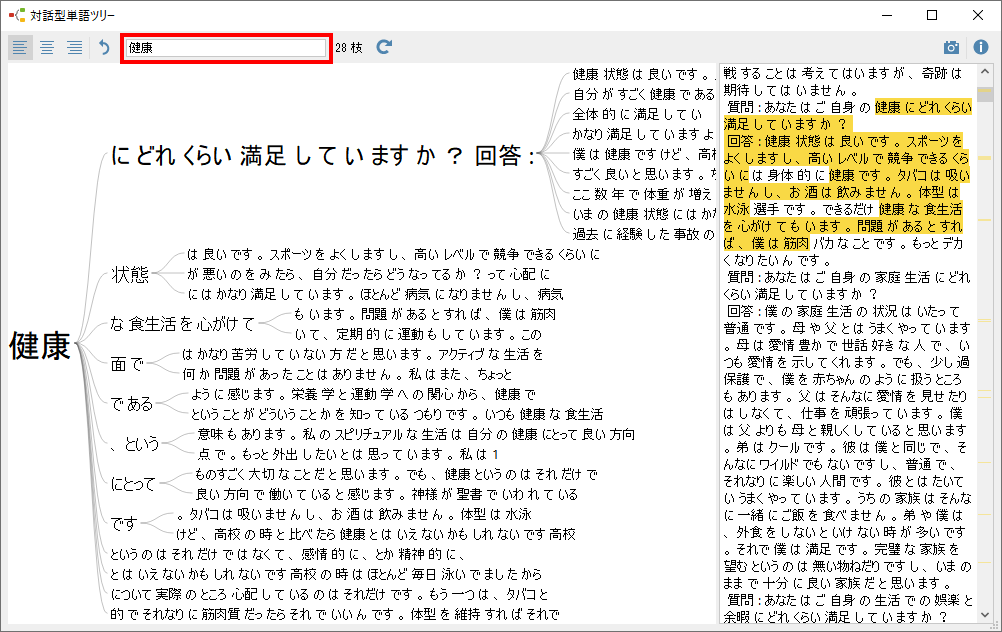Click leaf は 良い です。スポーツ を よく

[393, 254]
